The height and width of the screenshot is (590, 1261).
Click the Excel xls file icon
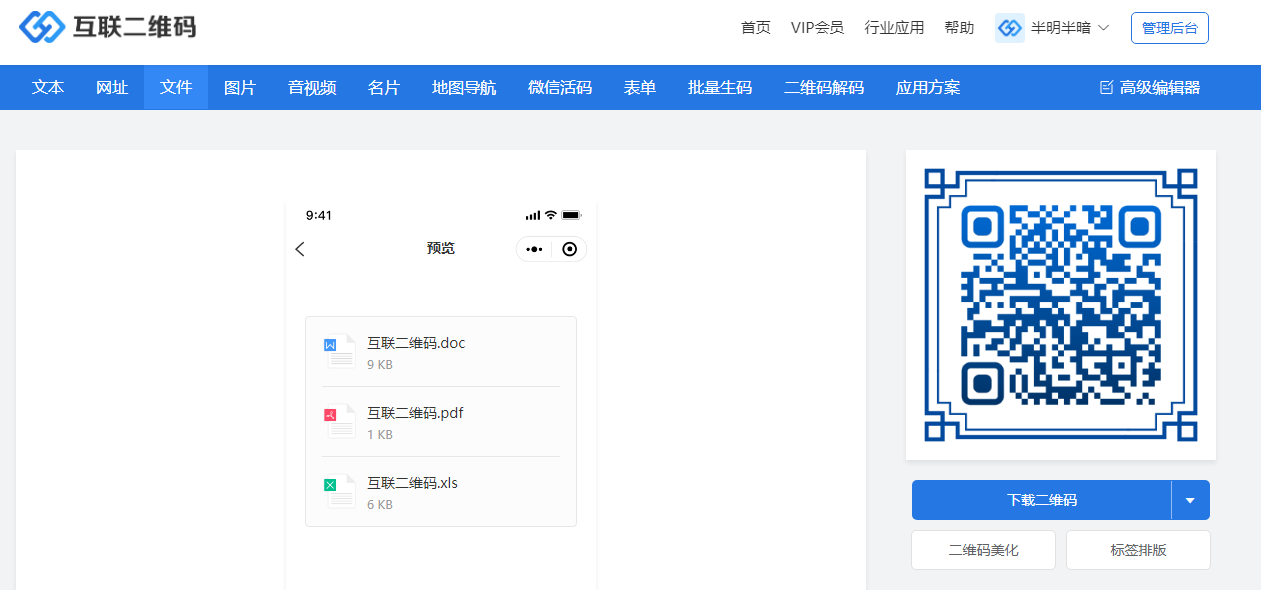(339, 492)
